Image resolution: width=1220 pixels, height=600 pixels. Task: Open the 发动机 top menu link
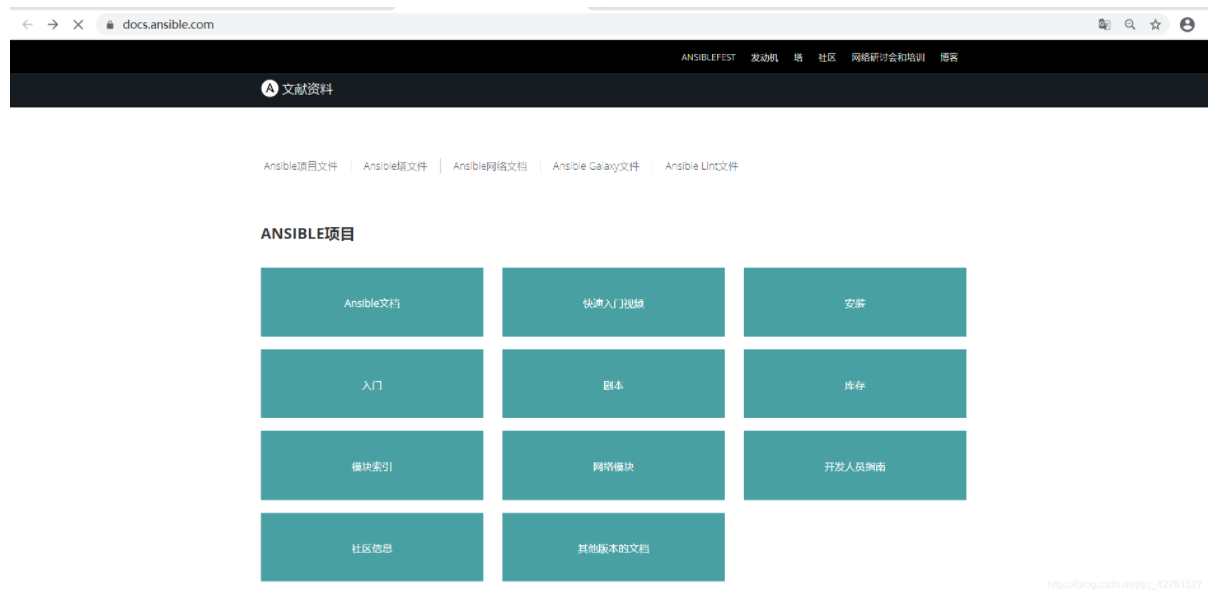[764, 58]
